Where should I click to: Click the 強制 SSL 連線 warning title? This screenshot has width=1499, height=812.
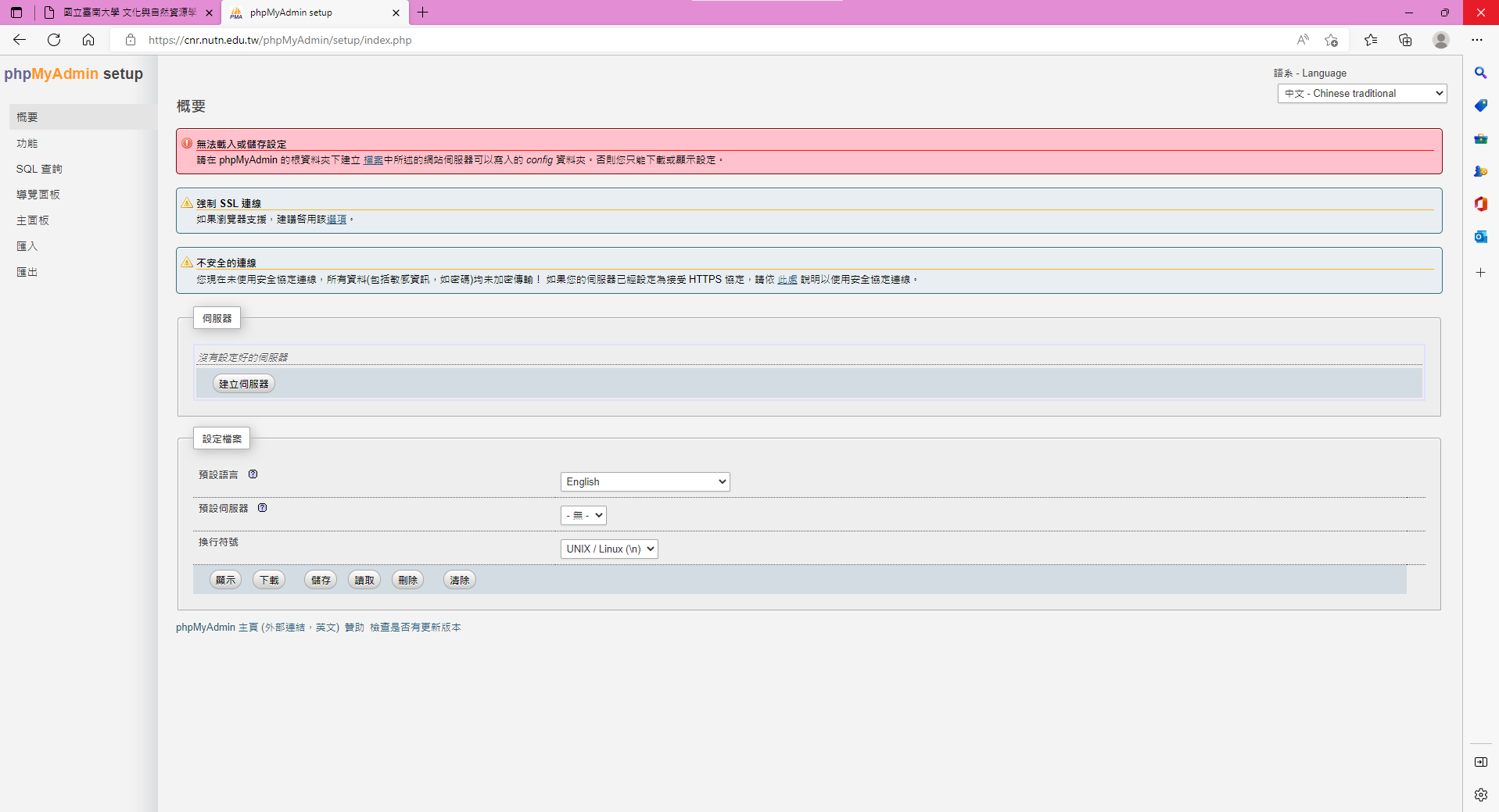click(228, 204)
